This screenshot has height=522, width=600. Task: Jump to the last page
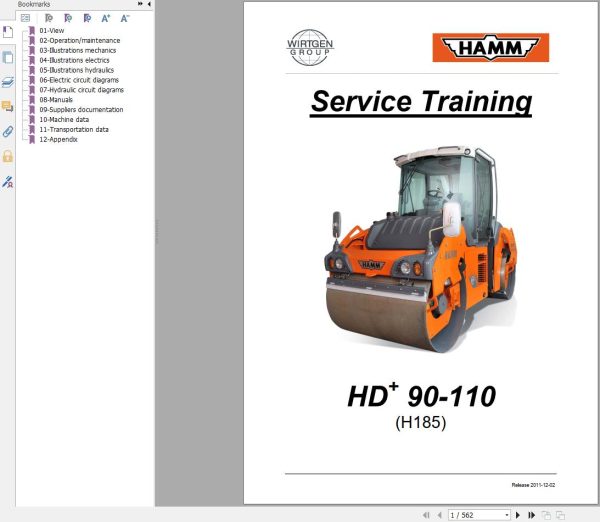(x=532, y=515)
